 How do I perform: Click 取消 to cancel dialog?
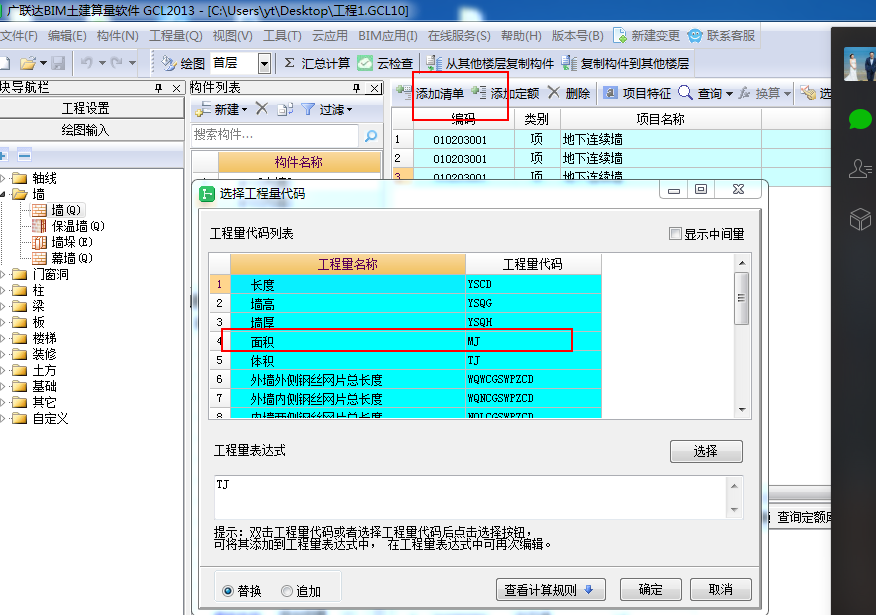coord(720,590)
